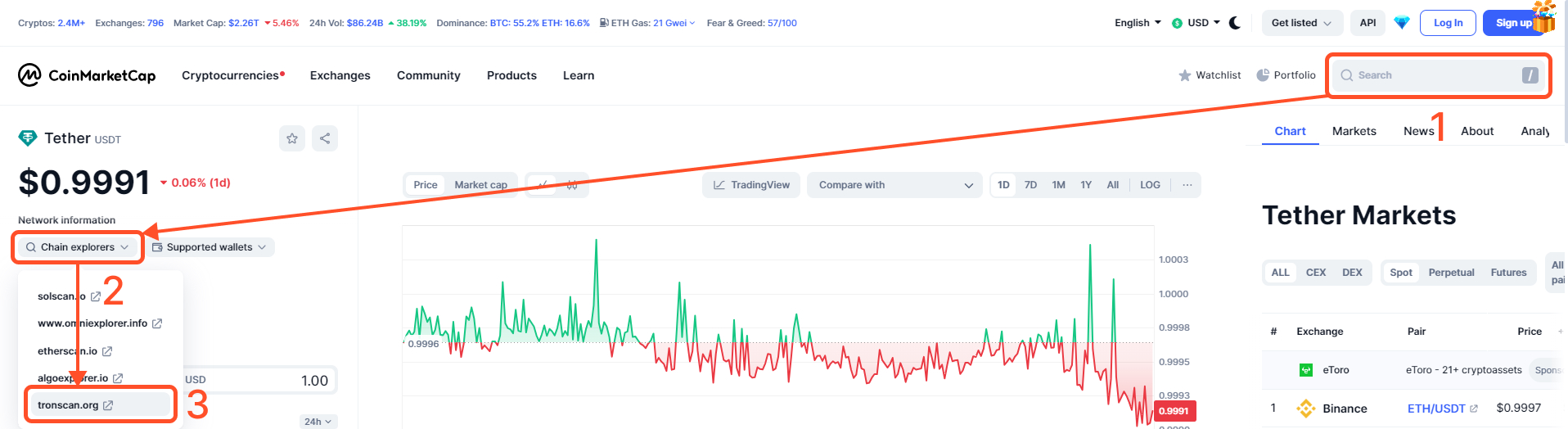Share the Tether page
Screen dimensions: 1568x429
(x=325, y=138)
